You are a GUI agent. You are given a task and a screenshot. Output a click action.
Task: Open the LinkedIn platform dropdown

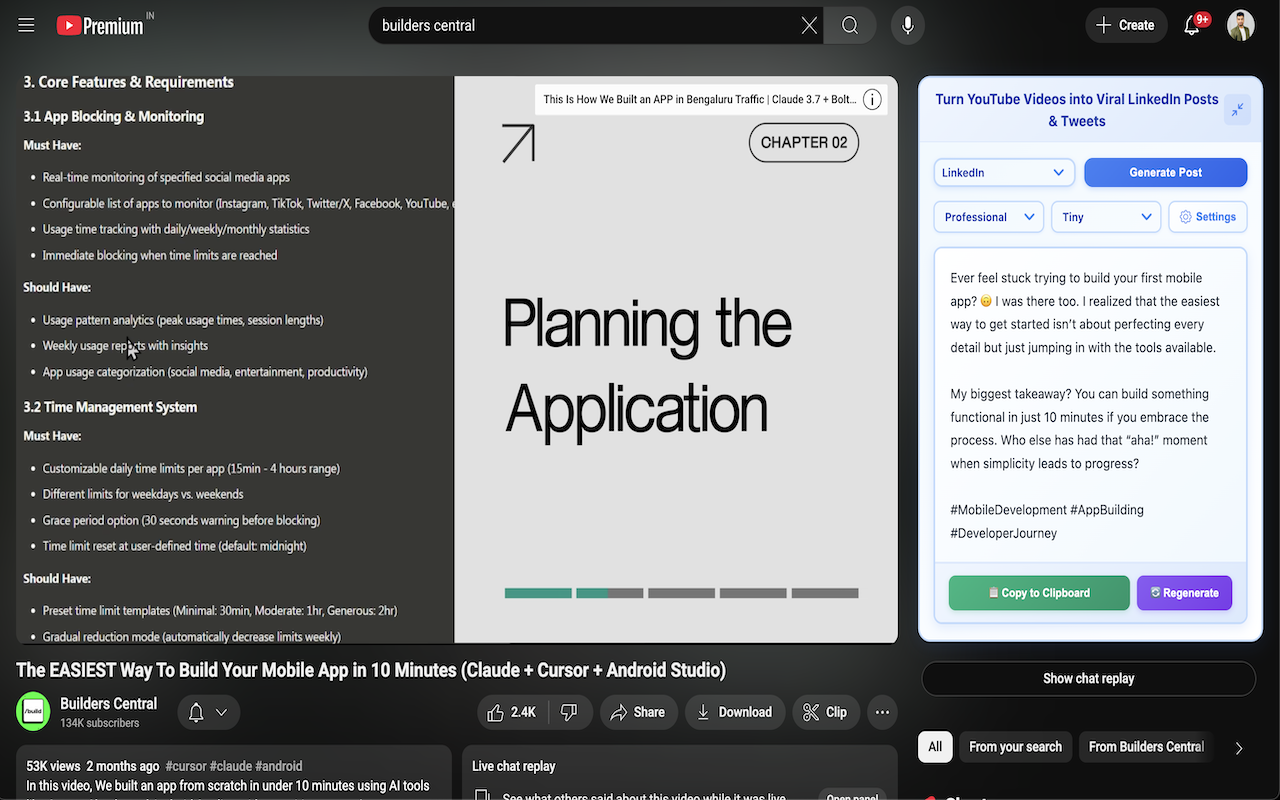(1004, 172)
